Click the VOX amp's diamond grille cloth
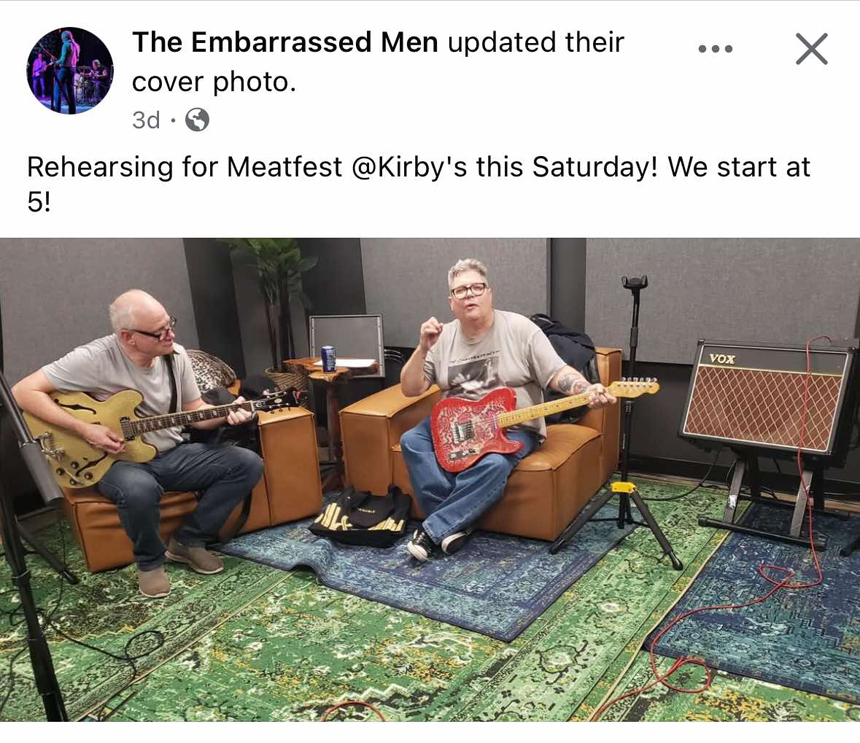This screenshot has height=743, width=860. click(762, 408)
